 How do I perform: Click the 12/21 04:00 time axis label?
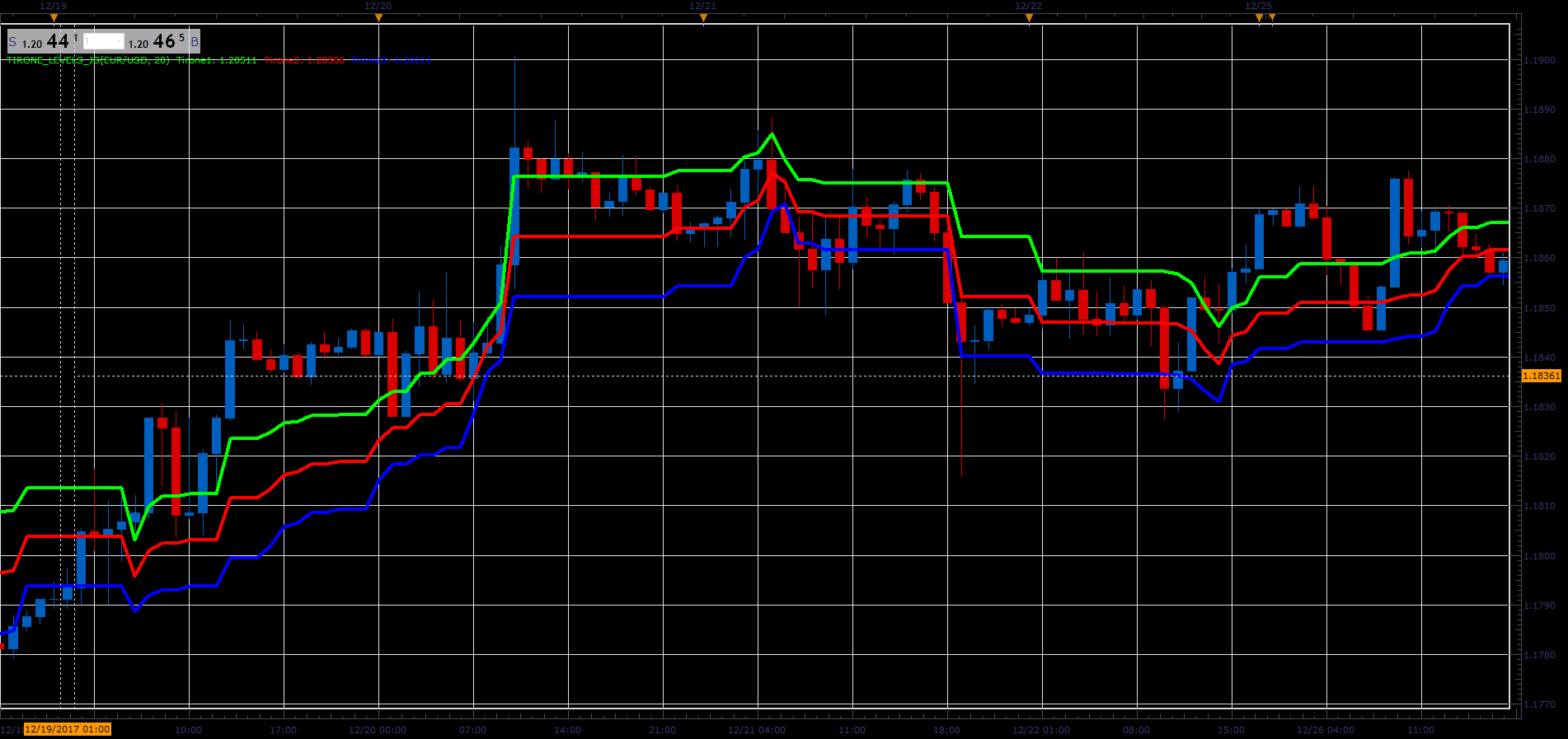757,730
